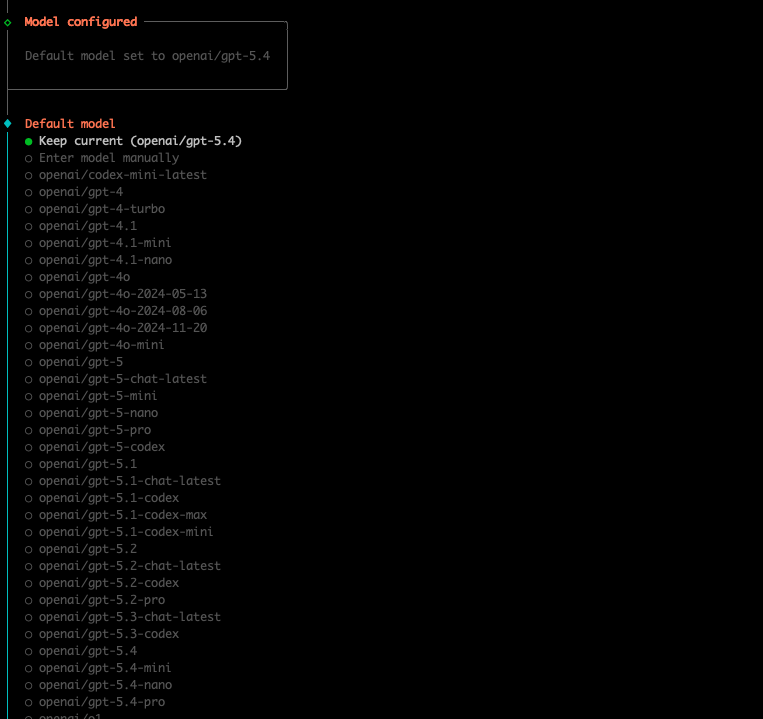Select openai/gpt-5-codex in the list

pyautogui.click(x=102, y=447)
